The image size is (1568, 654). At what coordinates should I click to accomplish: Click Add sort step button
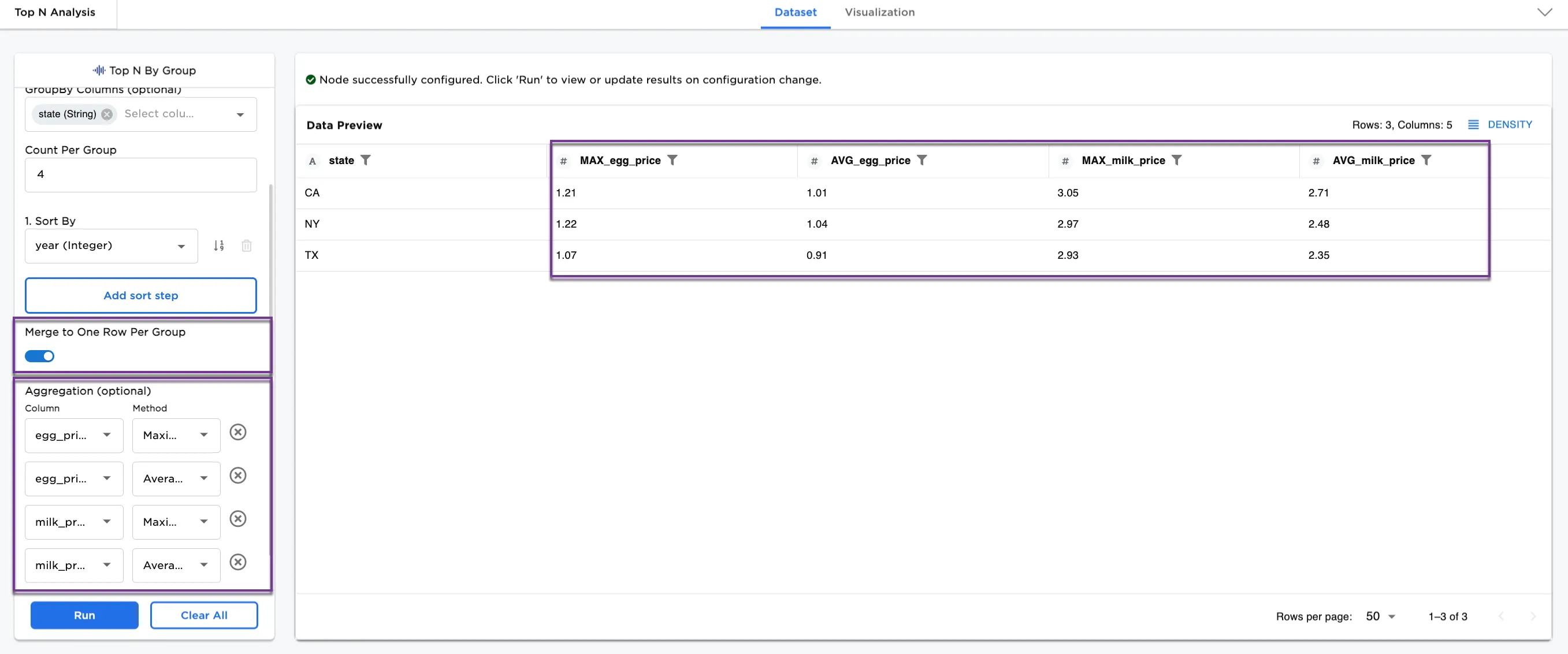pyautogui.click(x=140, y=295)
